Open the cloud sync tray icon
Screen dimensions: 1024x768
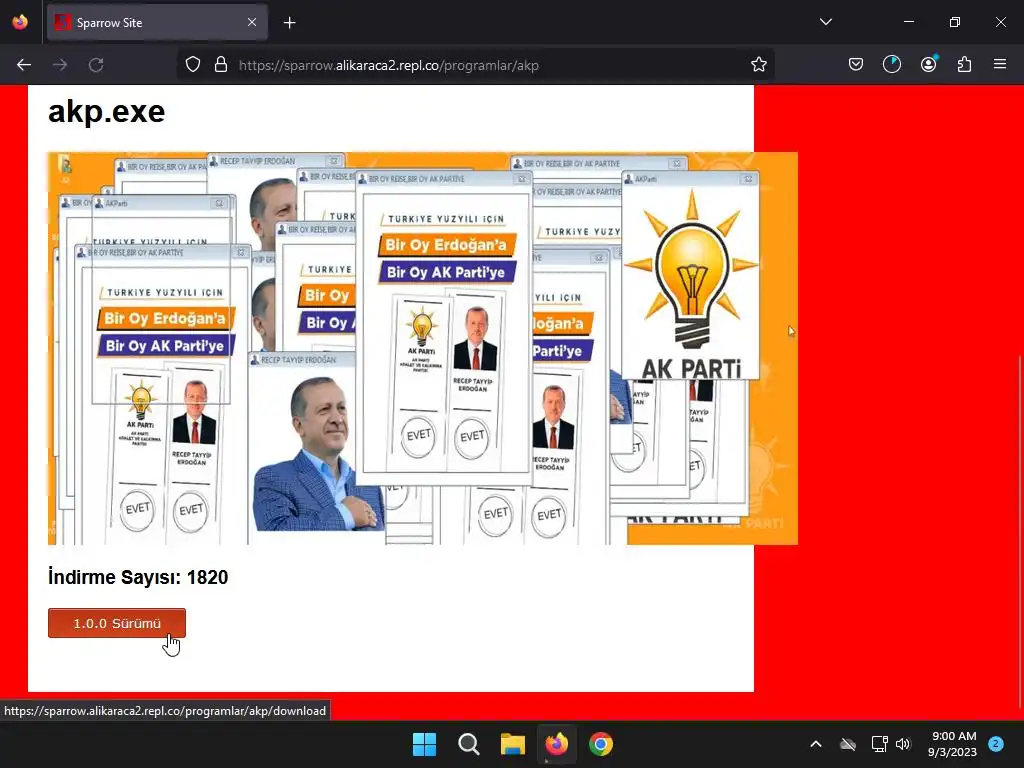[x=848, y=744]
